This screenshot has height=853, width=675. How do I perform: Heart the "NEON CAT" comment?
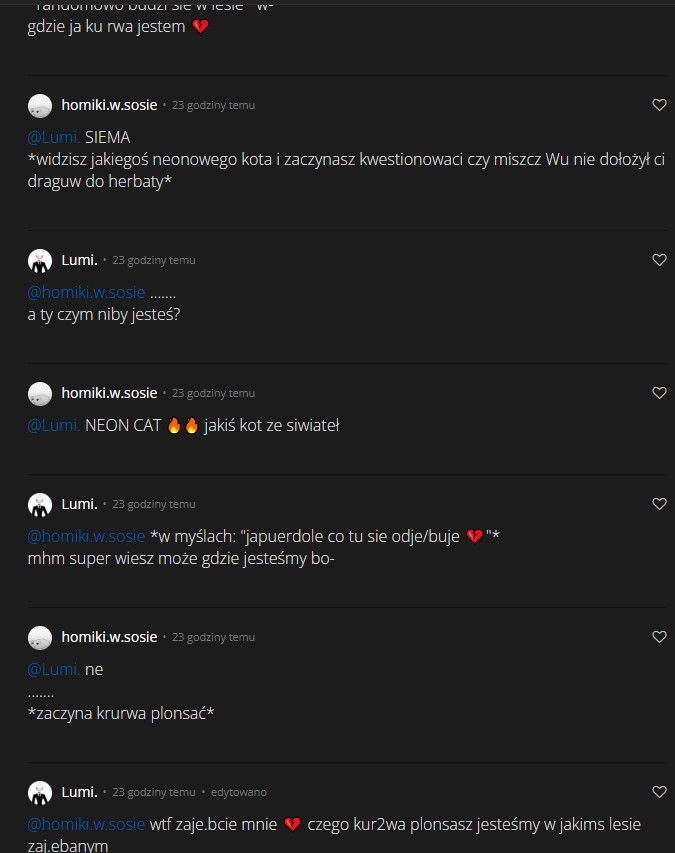click(x=659, y=393)
